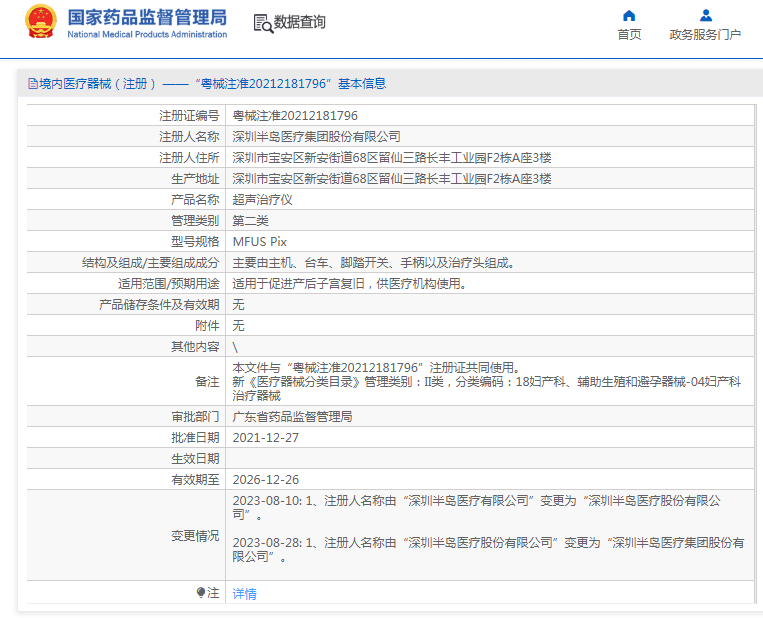This screenshot has height=618, width=763.
Task: Click the 数据查询 heading text
Action: click(299, 22)
